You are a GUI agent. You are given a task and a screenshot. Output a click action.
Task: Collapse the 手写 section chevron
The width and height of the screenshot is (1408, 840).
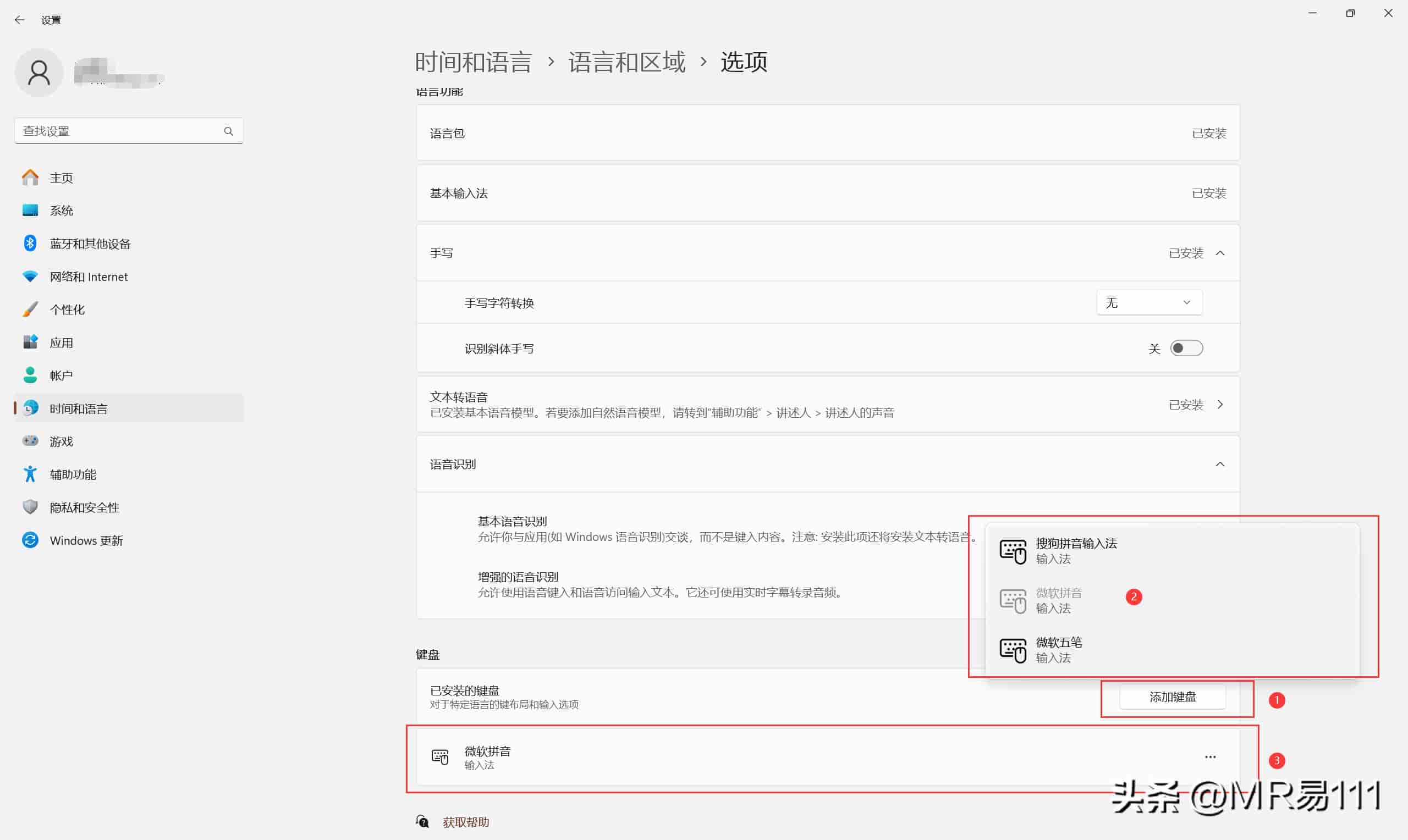1219,253
